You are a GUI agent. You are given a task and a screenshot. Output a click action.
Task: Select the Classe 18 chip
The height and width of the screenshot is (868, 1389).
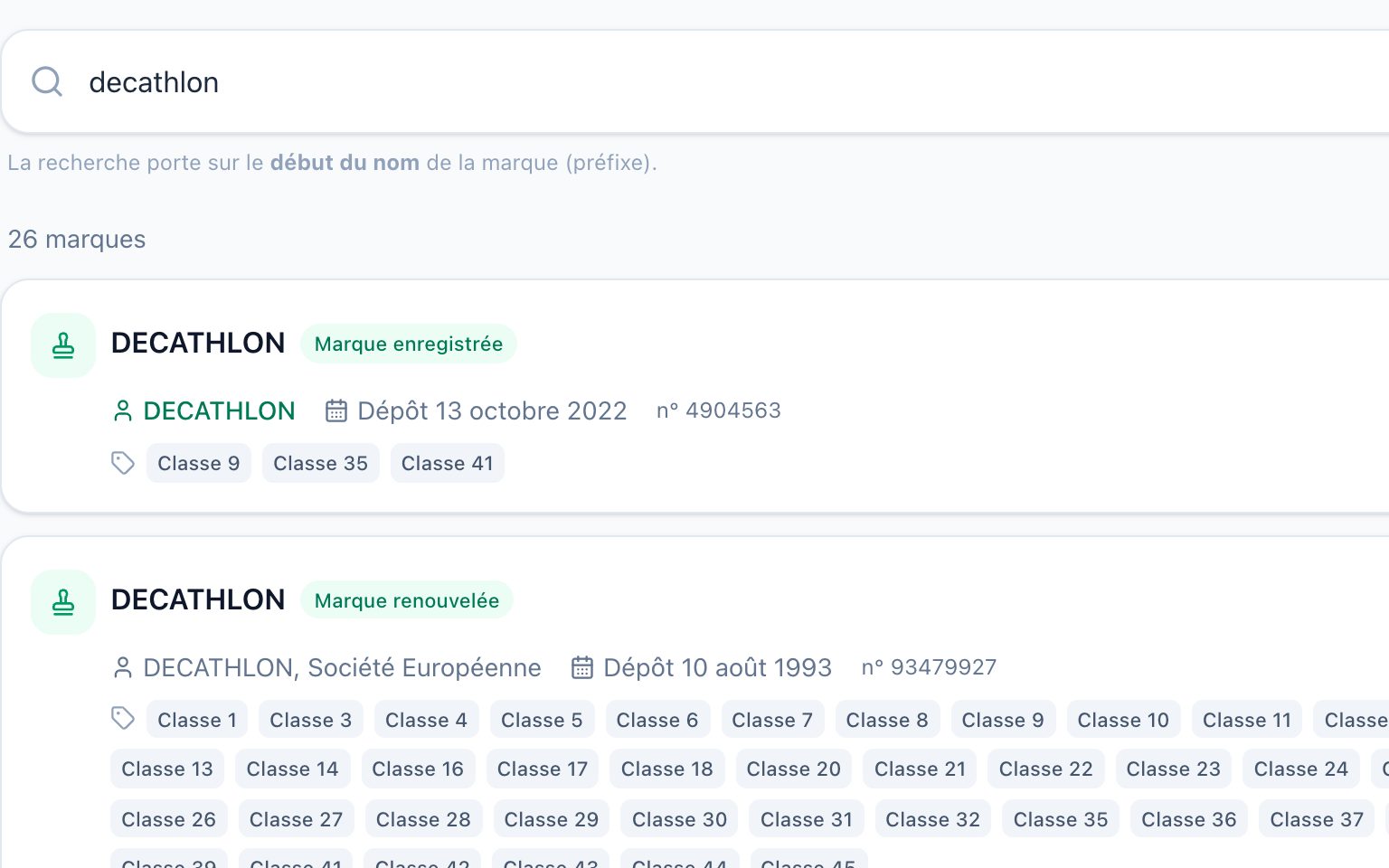point(667,769)
